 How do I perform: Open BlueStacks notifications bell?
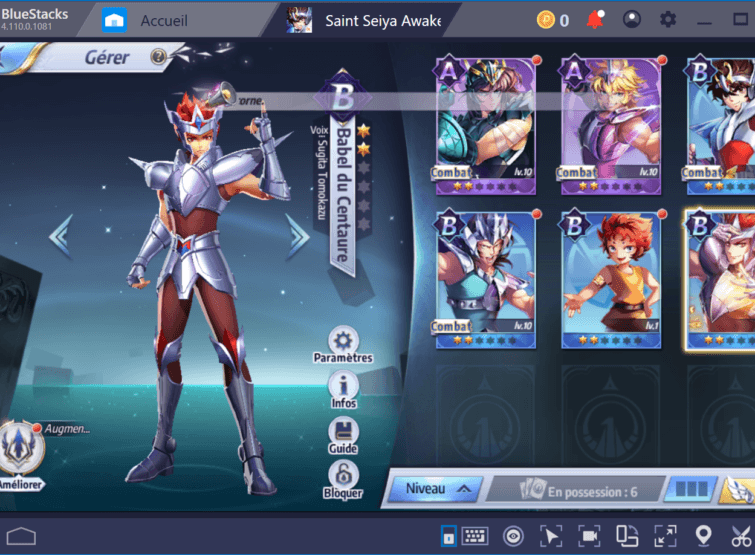pyautogui.click(x=595, y=20)
